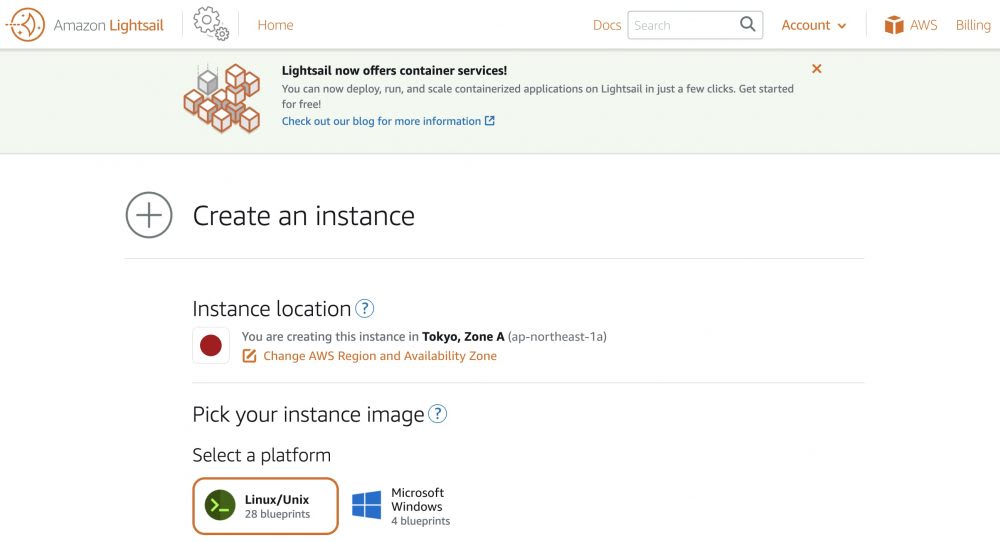Open the Billing link

(x=973, y=25)
